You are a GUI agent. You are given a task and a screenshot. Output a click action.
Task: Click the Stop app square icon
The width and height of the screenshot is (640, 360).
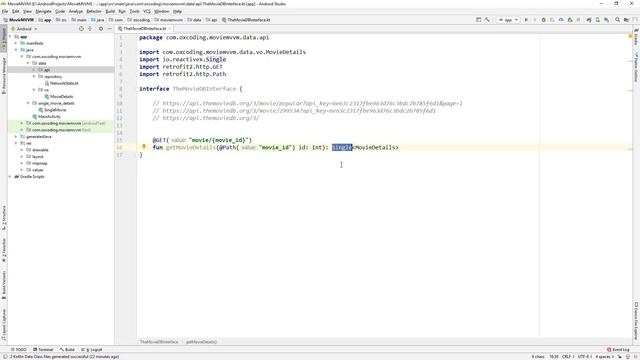(x=578, y=20)
